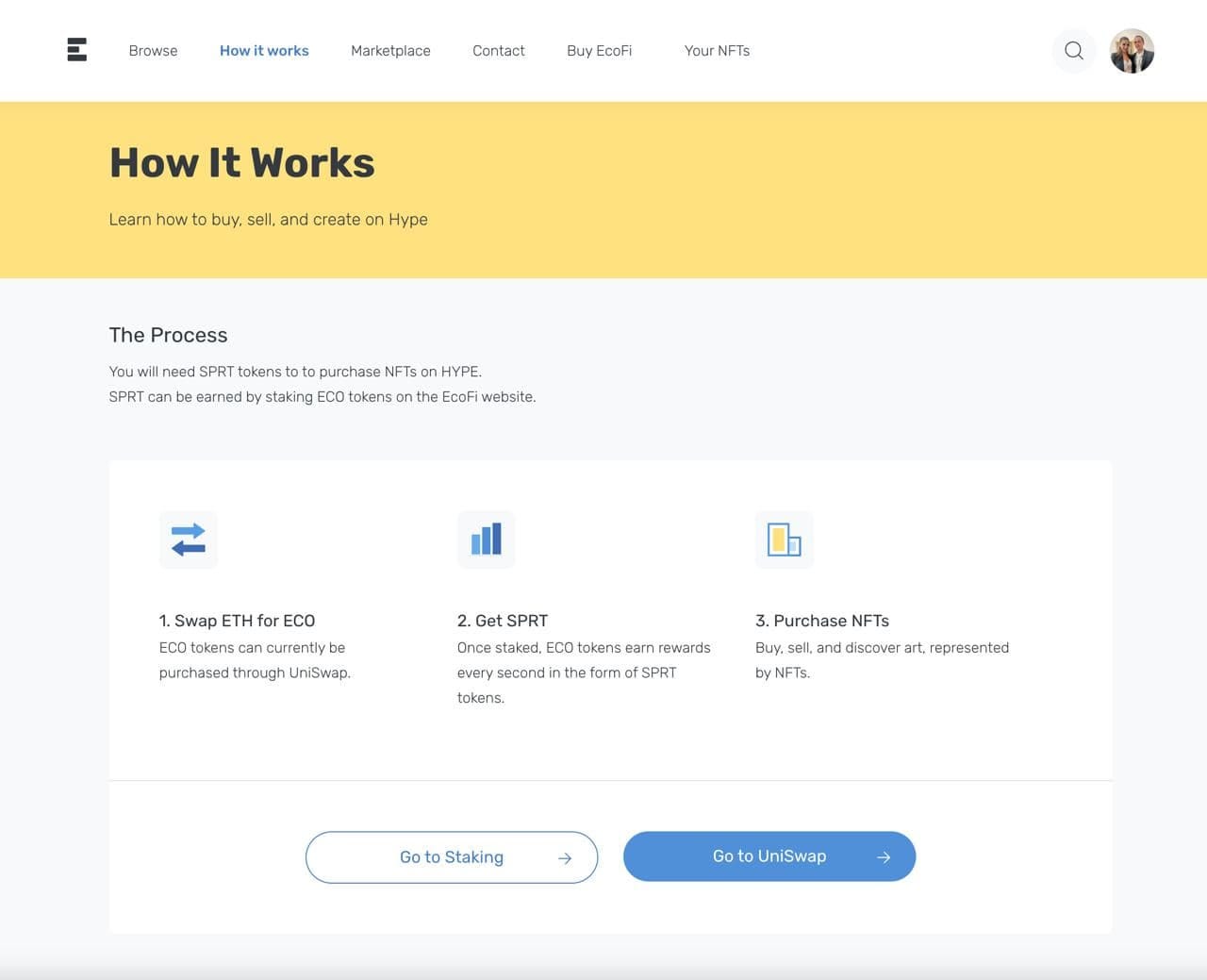
Task: Click arrow in Go to Staking button
Action: pyautogui.click(x=565, y=858)
